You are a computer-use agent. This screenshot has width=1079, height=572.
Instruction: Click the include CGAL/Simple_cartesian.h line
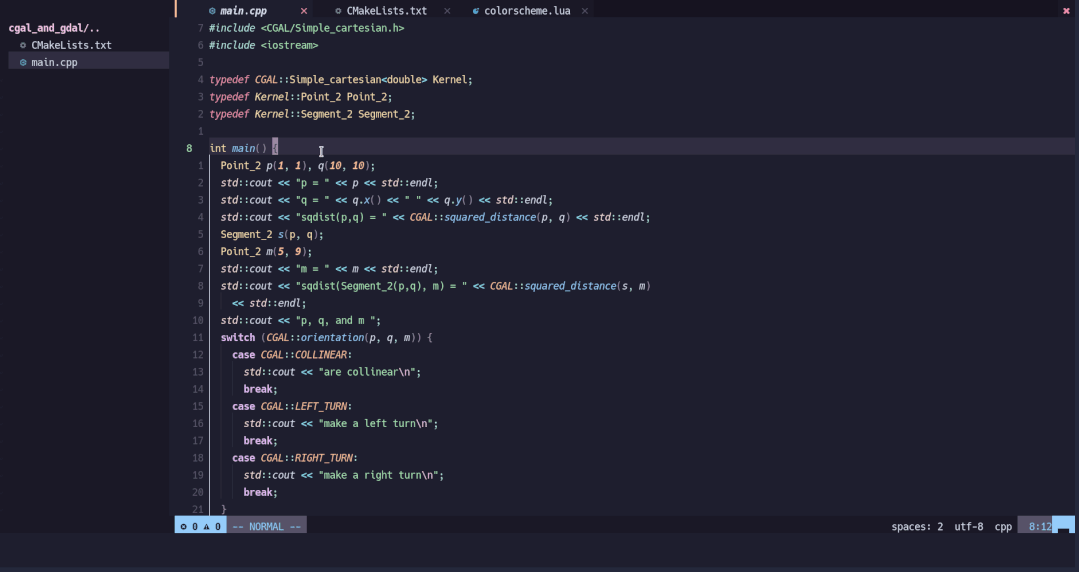[307, 28]
